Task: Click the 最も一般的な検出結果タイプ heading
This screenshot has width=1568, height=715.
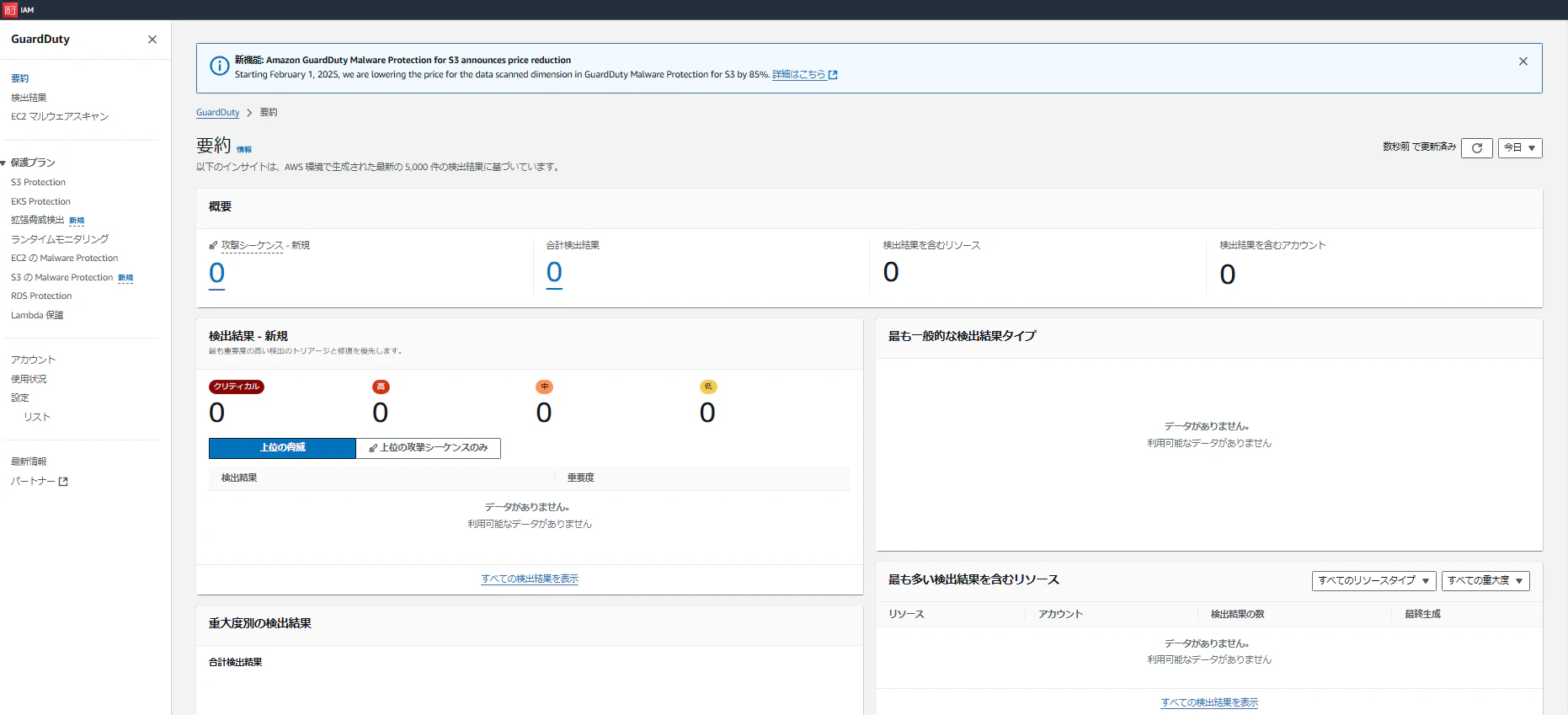Action: point(962,336)
